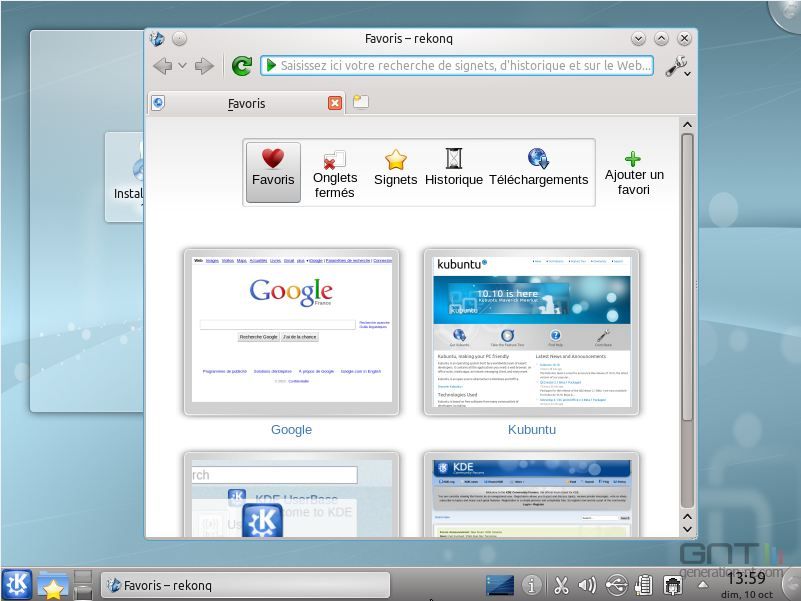The image size is (801, 601).
Task: Click the info notification tray icon
Action: tap(532, 585)
